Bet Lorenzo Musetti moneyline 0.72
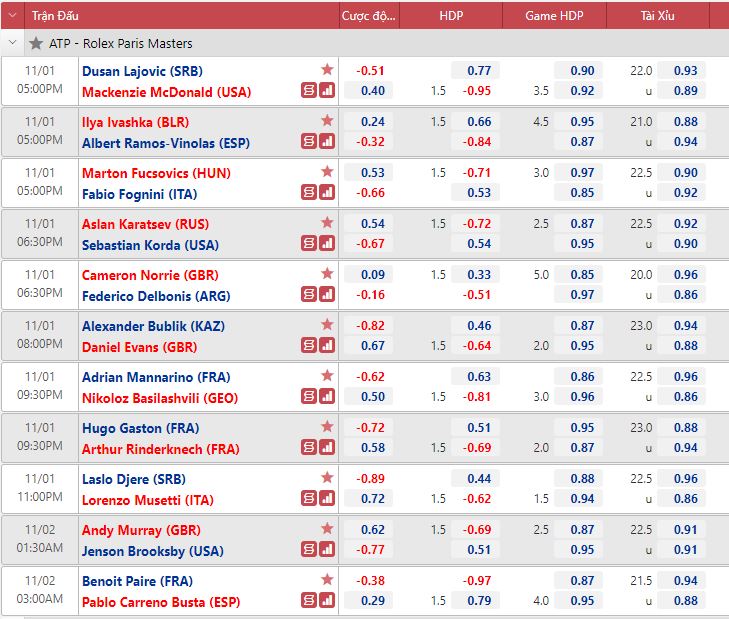This screenshot has width=729, height=619. tap(369, 499)
